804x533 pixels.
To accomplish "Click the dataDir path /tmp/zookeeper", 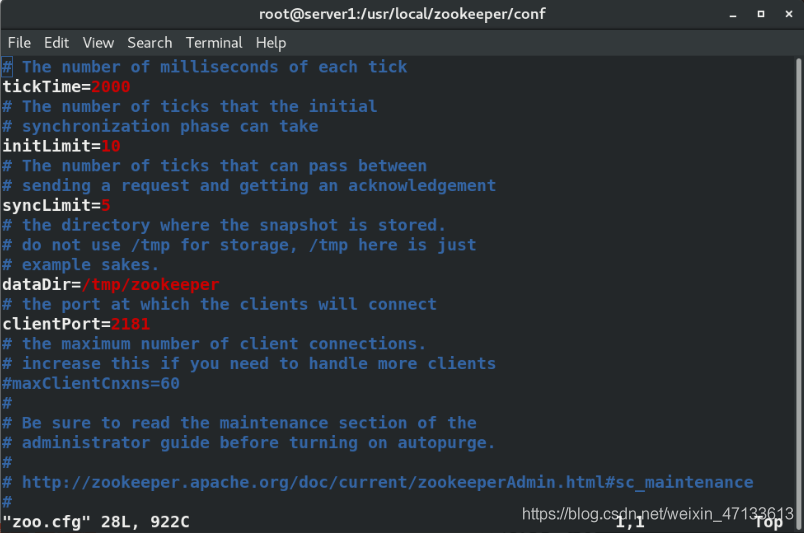I will (150, 285).
